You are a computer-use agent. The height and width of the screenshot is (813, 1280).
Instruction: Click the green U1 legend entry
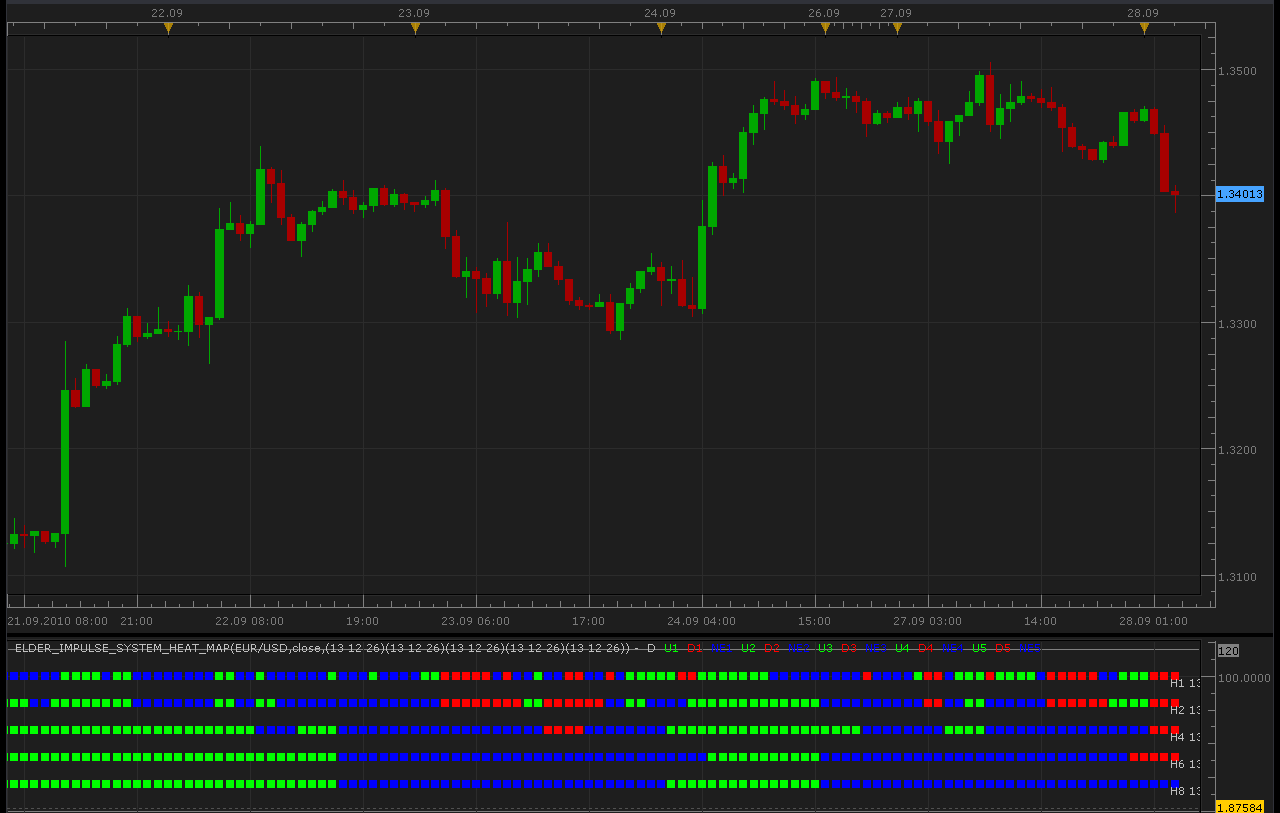click(671, 648)
